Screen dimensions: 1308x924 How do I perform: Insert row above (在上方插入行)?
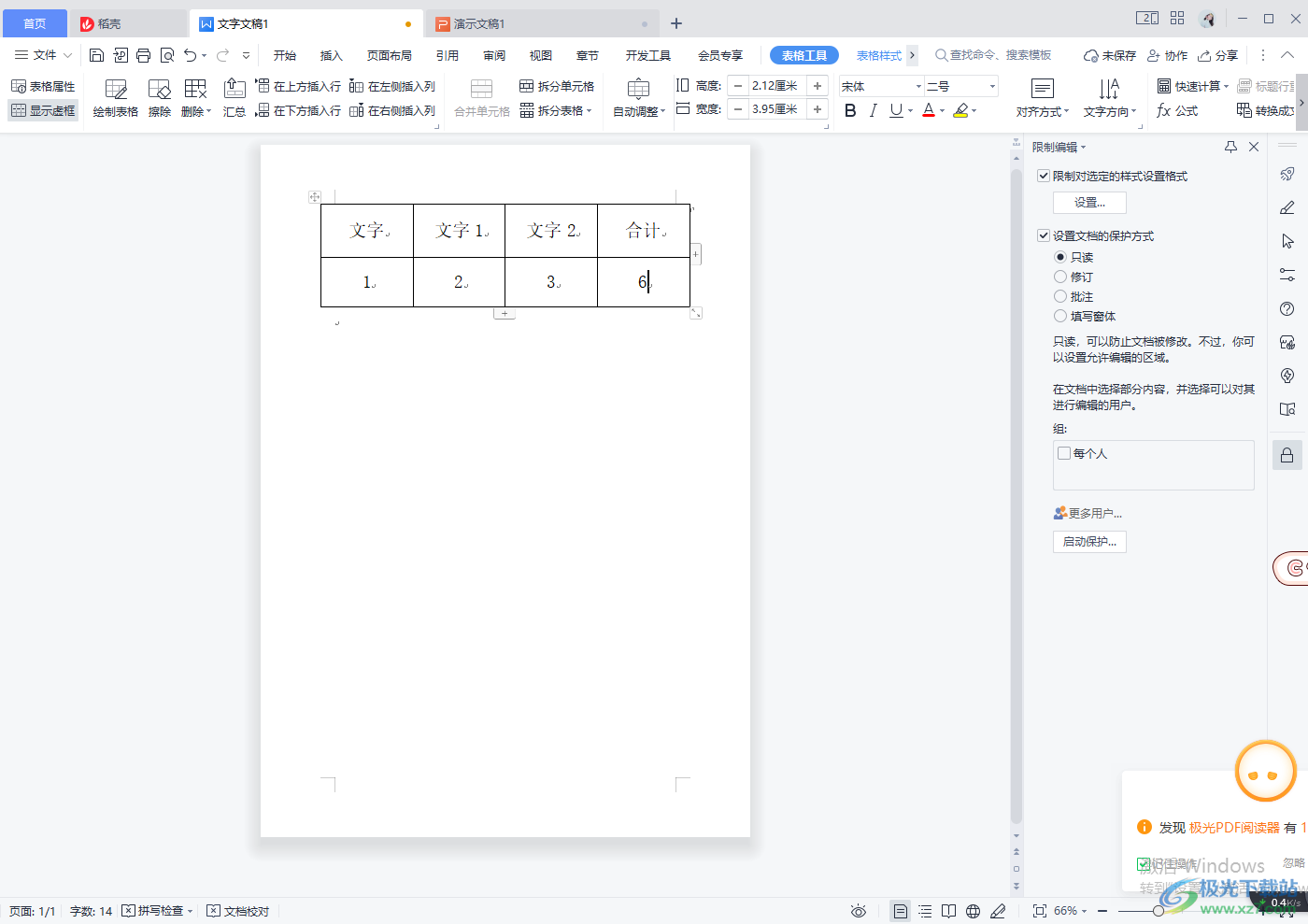click(x=298, y=86)
